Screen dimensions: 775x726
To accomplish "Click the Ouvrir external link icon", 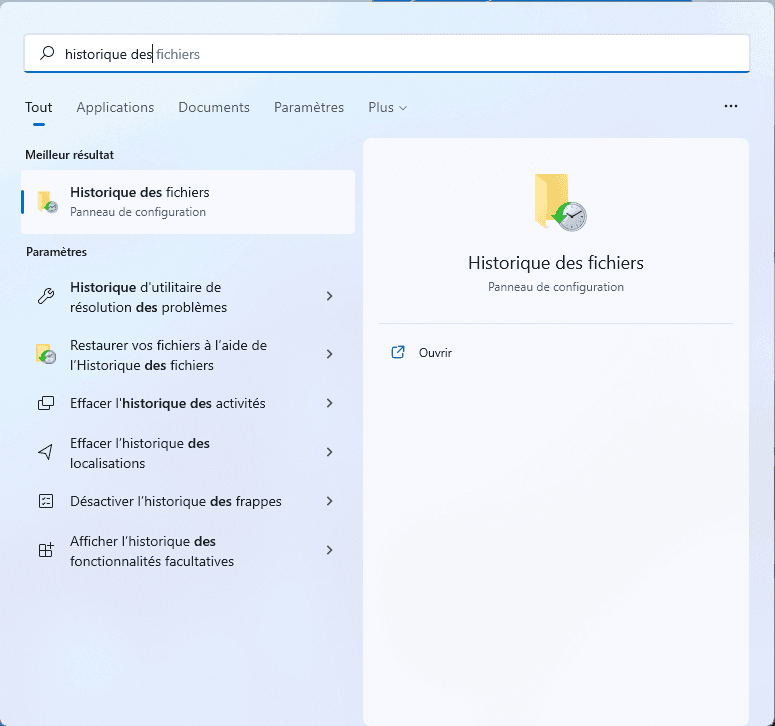I will [398, 353].
